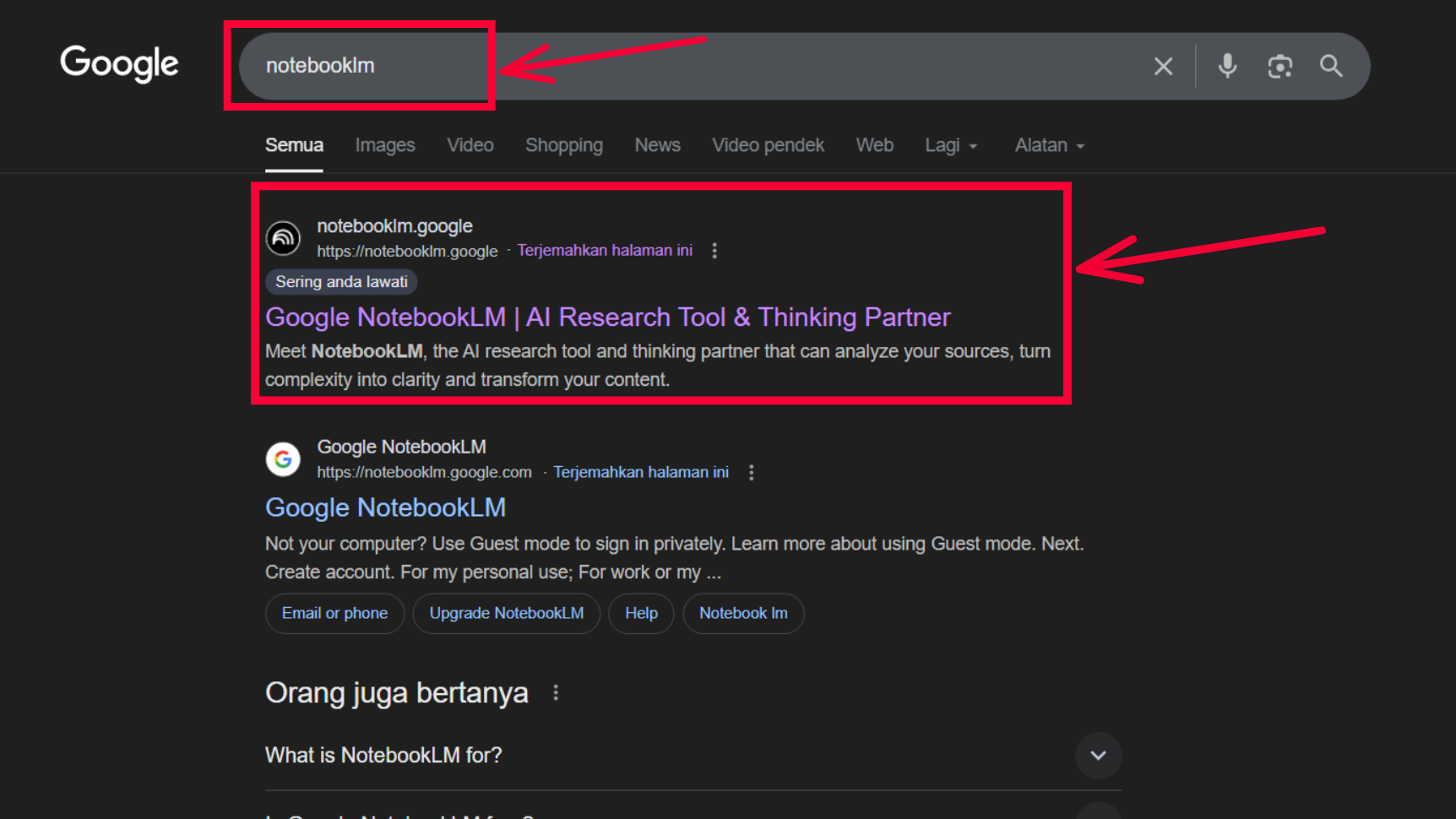
Task: Click inside the notebooklm search input field
Action: (676, 66)
